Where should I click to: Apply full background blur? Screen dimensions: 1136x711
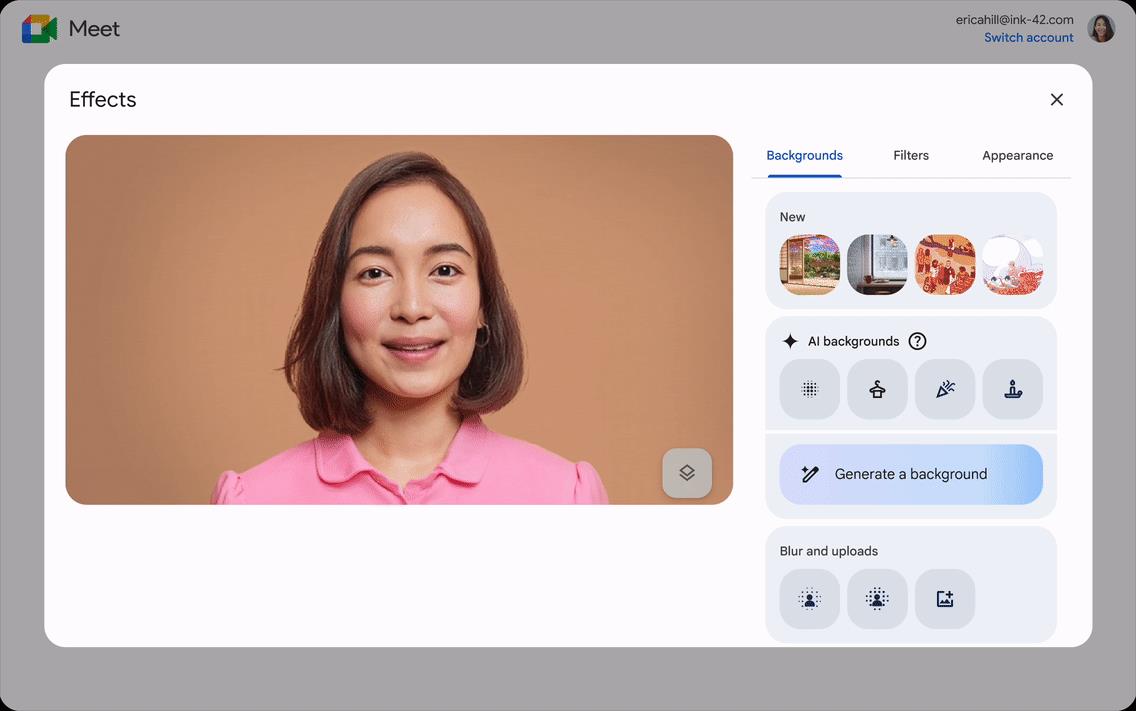click(x=877, y=599)
